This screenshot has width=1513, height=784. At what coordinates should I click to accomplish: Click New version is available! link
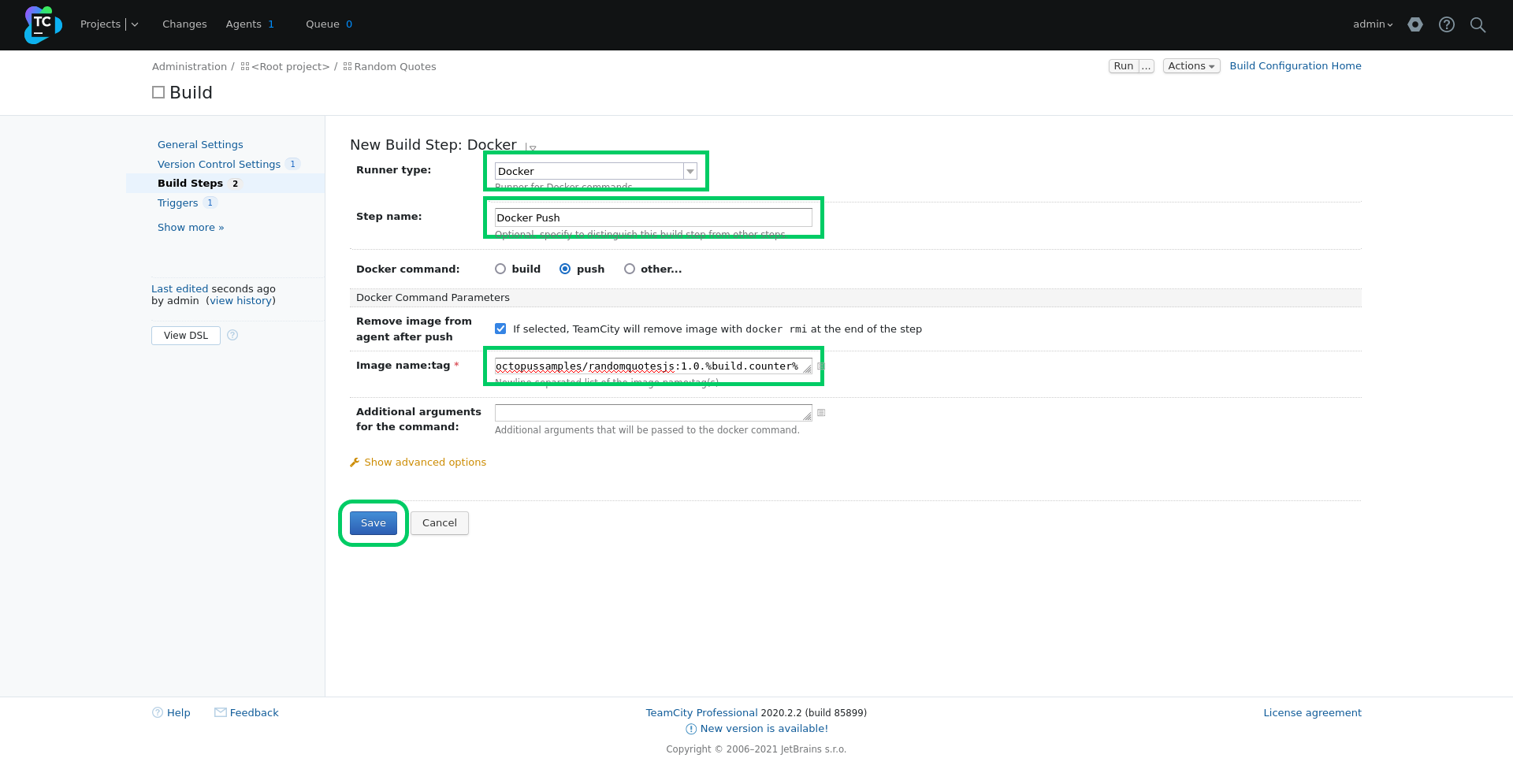click(764, 729)
